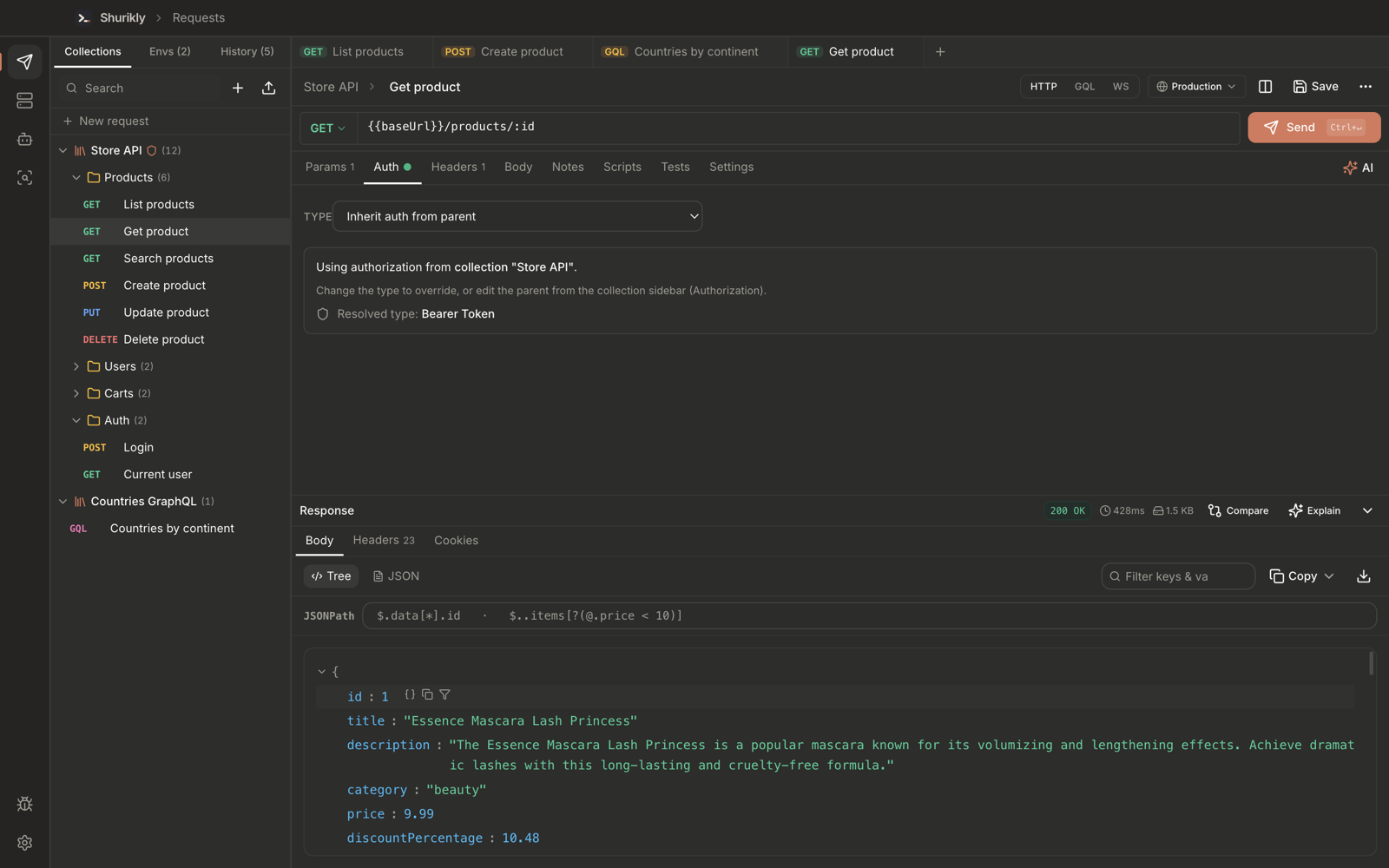Download the response with the download icon
The width and height of the screenshot is (1389, 868).
click(x=1364, y=576)
